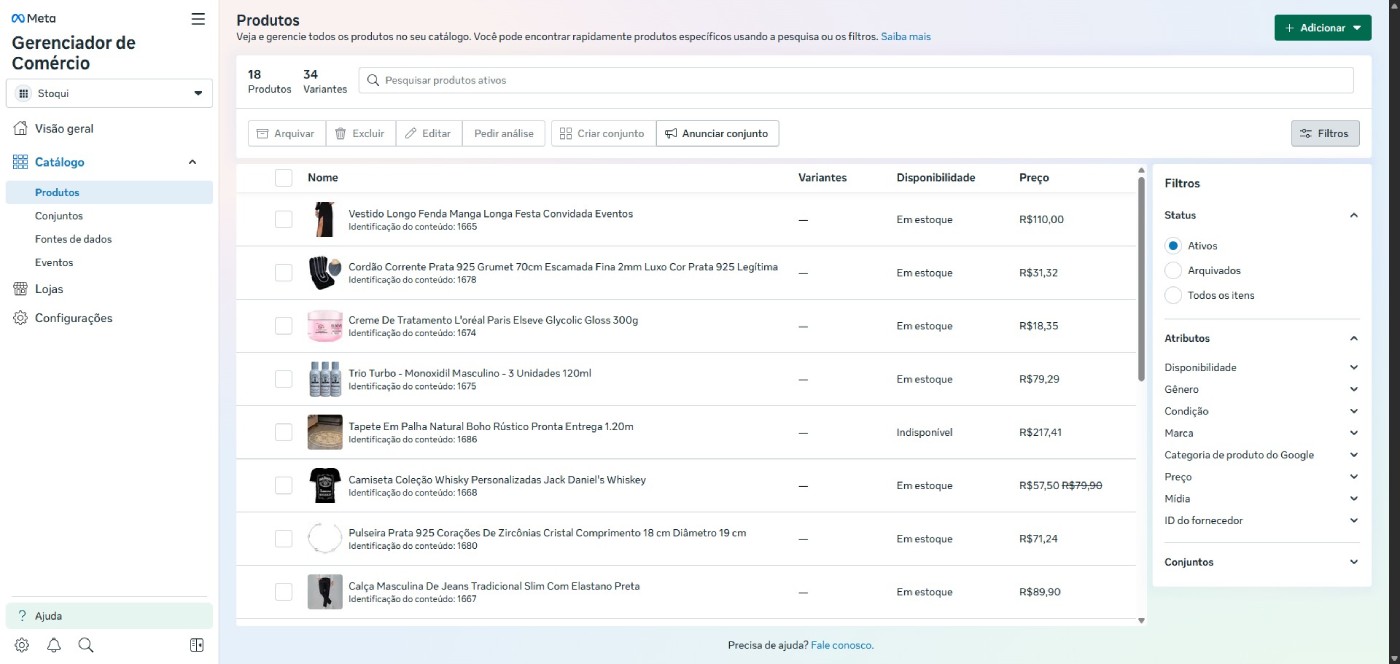The width and height of the screenshot is (1400, 664).
Task: Tick the select-all checkbox in table header
Action: pyautogui.click(x=284, y=178)
